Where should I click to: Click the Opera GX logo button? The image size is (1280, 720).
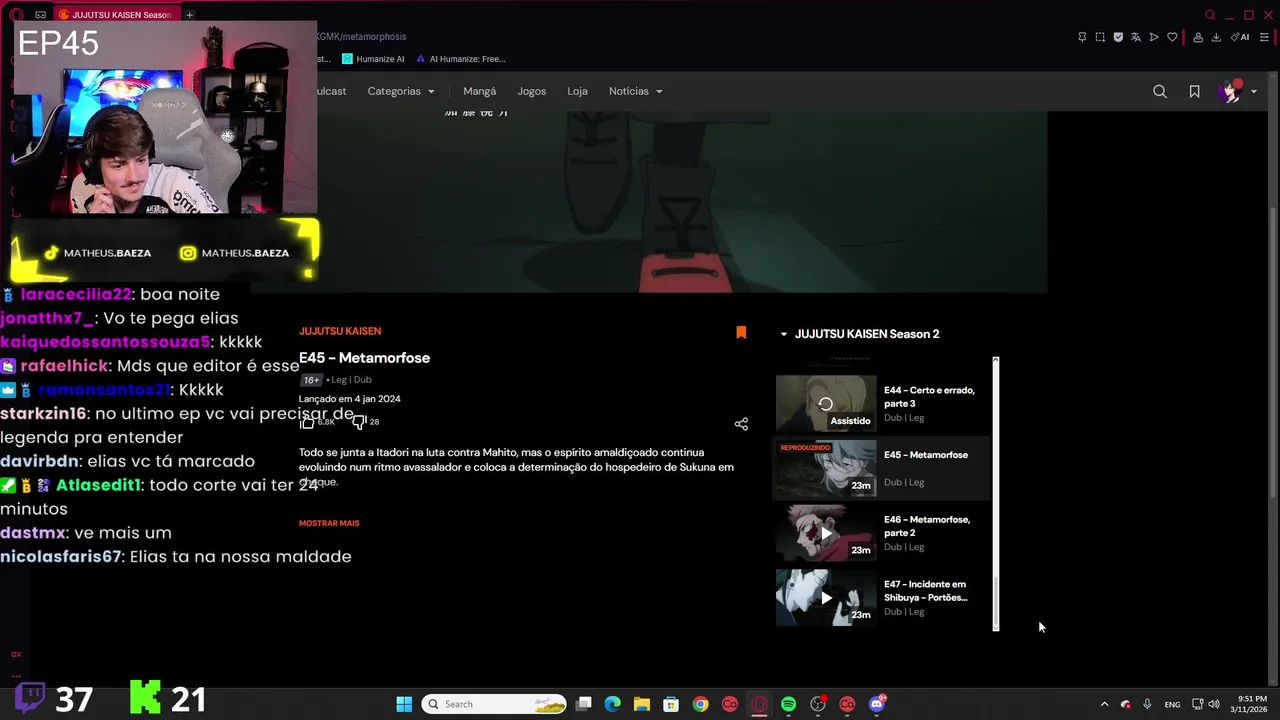pos(16,15)
